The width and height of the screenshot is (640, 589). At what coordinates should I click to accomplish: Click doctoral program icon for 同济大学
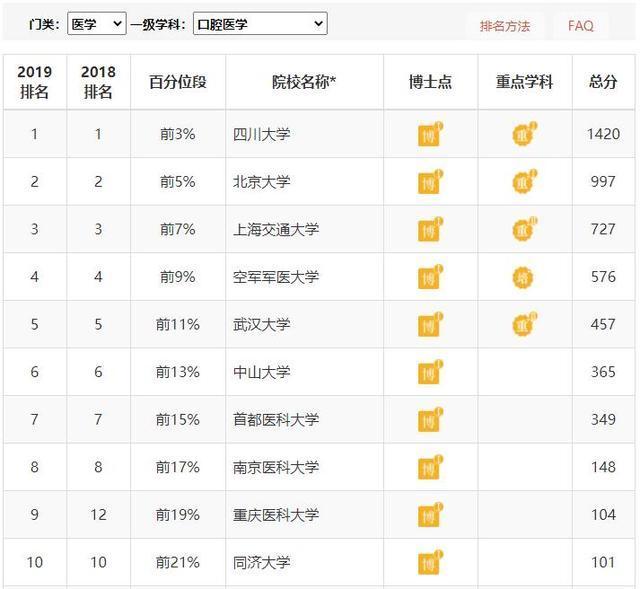pos(429,563)
